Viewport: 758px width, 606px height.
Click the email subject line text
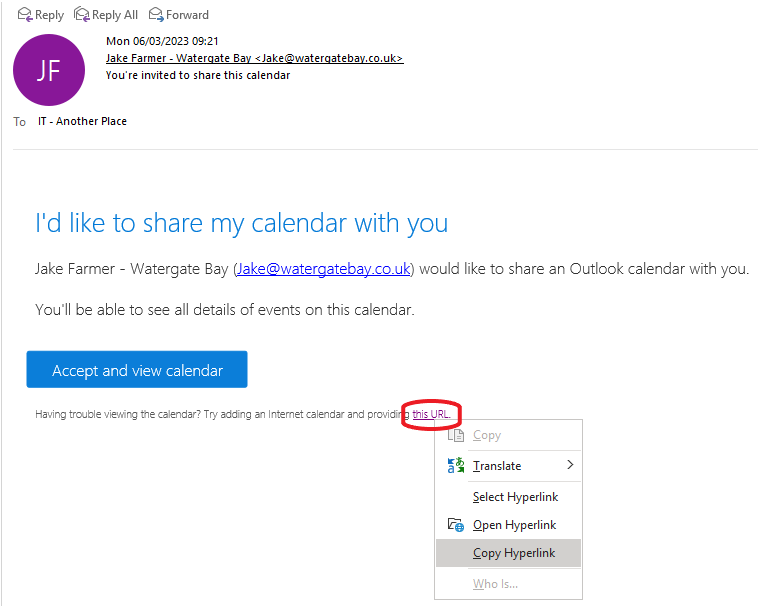(198, 75)
